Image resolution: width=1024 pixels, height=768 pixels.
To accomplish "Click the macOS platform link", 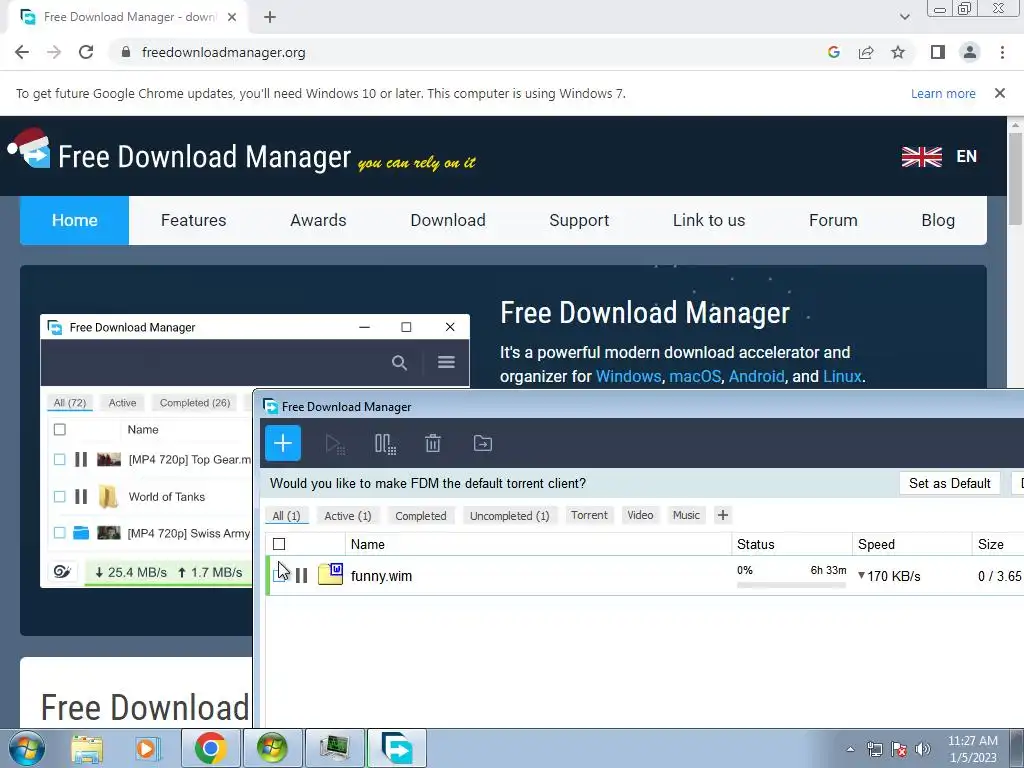I will pos(695,376).
